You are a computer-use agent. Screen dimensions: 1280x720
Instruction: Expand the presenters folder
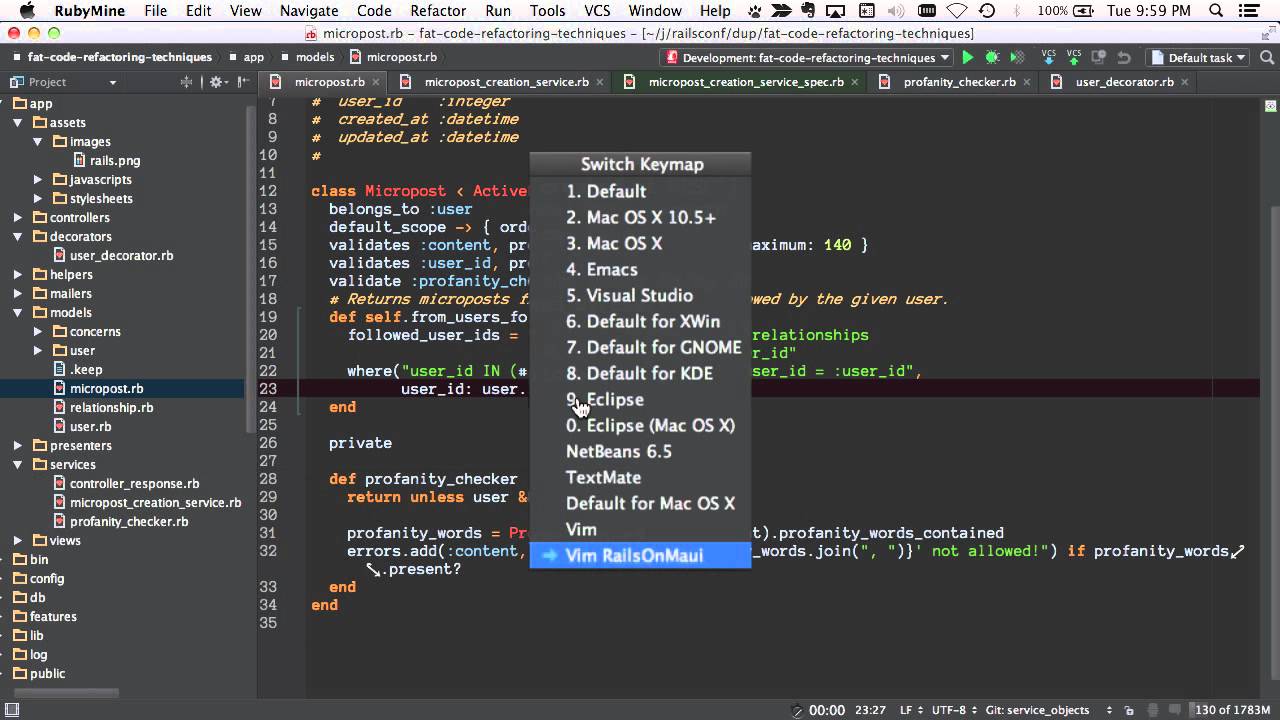tap(18, 445)
